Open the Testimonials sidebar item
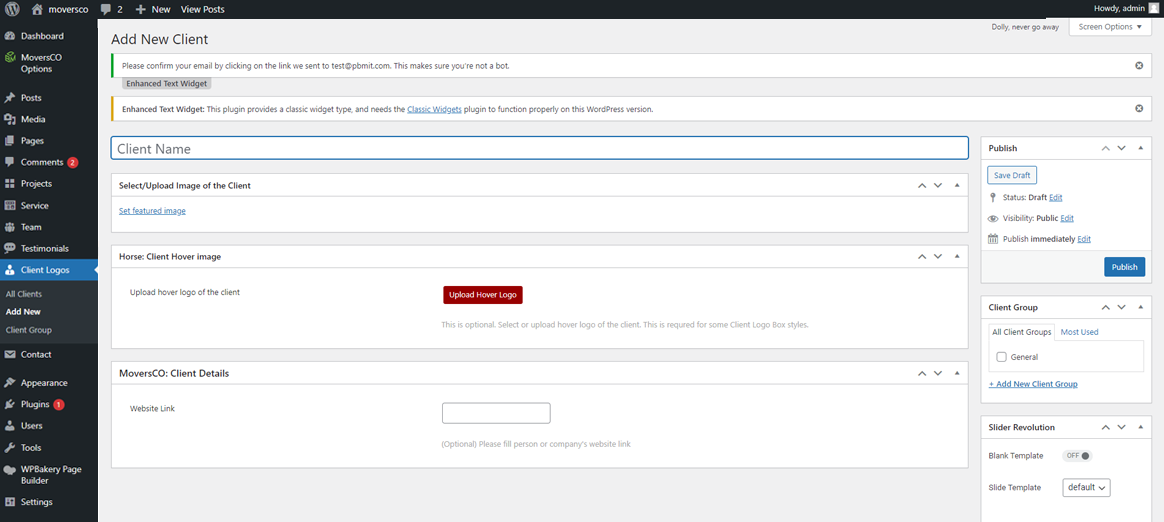Viewport: 1164px width, 522px height. [45, 248]
